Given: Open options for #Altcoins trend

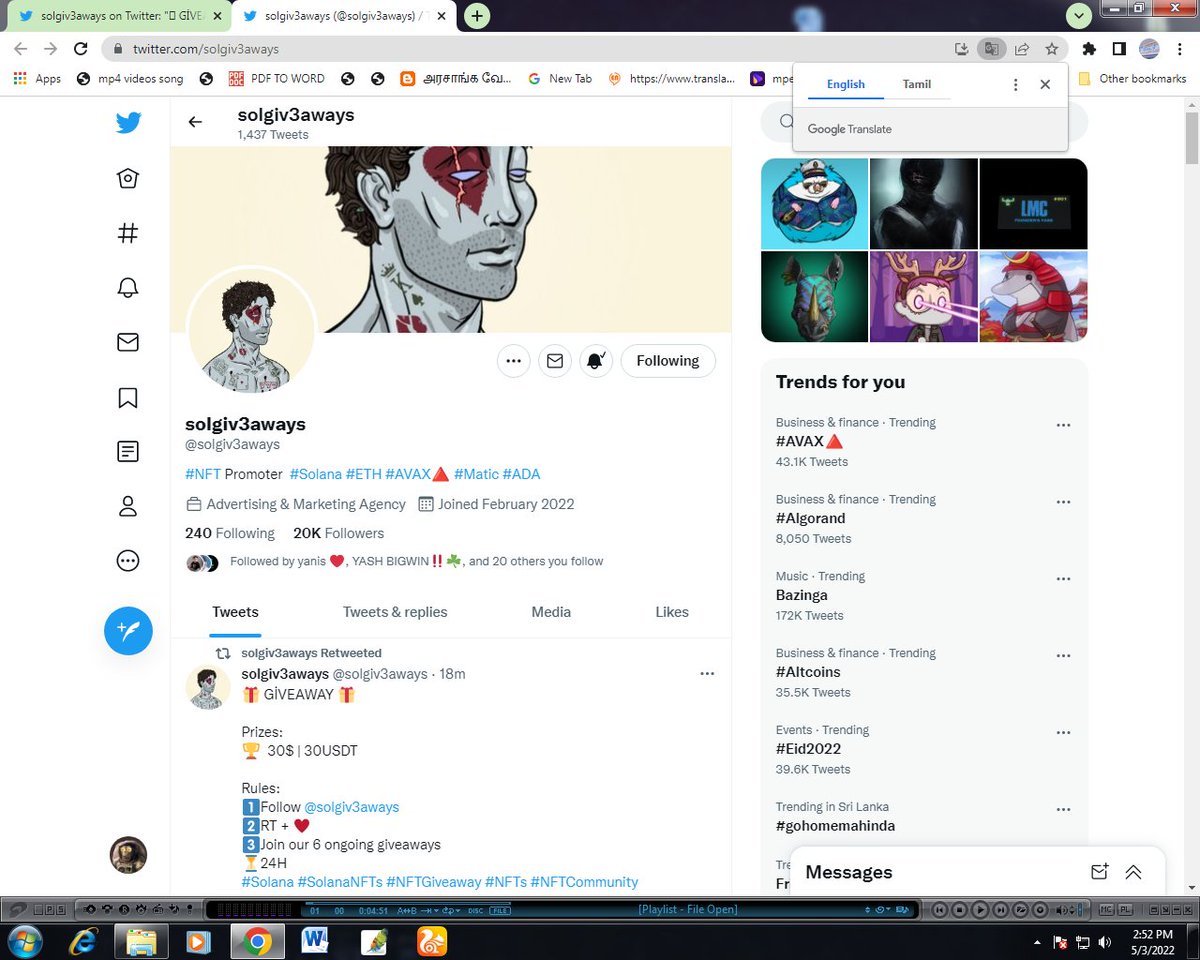Looking at the screenshot, I should point(1063,656).
